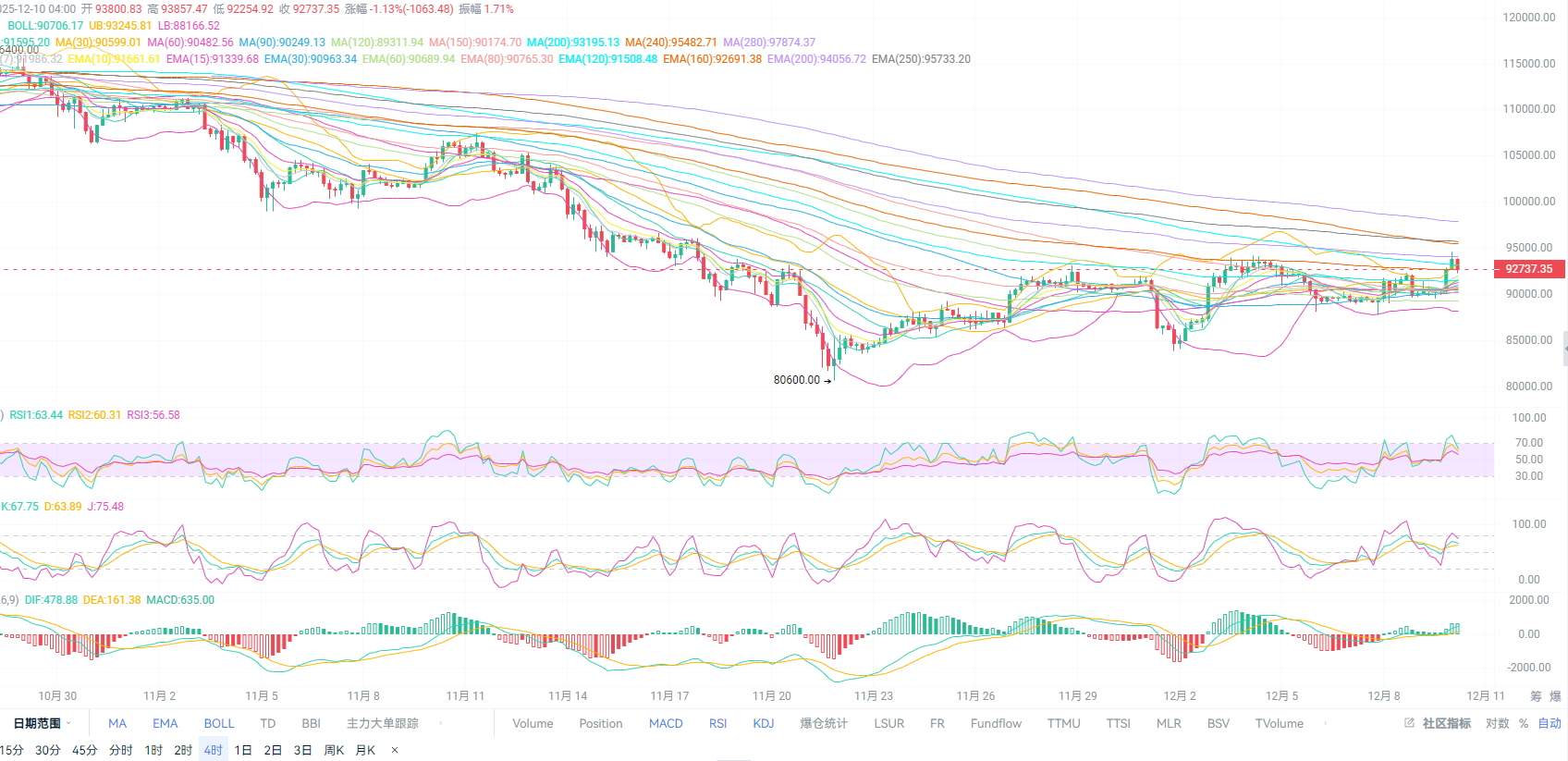
Task: Enable the Volume sub-indicator
Action: click(x=533, y=723)
